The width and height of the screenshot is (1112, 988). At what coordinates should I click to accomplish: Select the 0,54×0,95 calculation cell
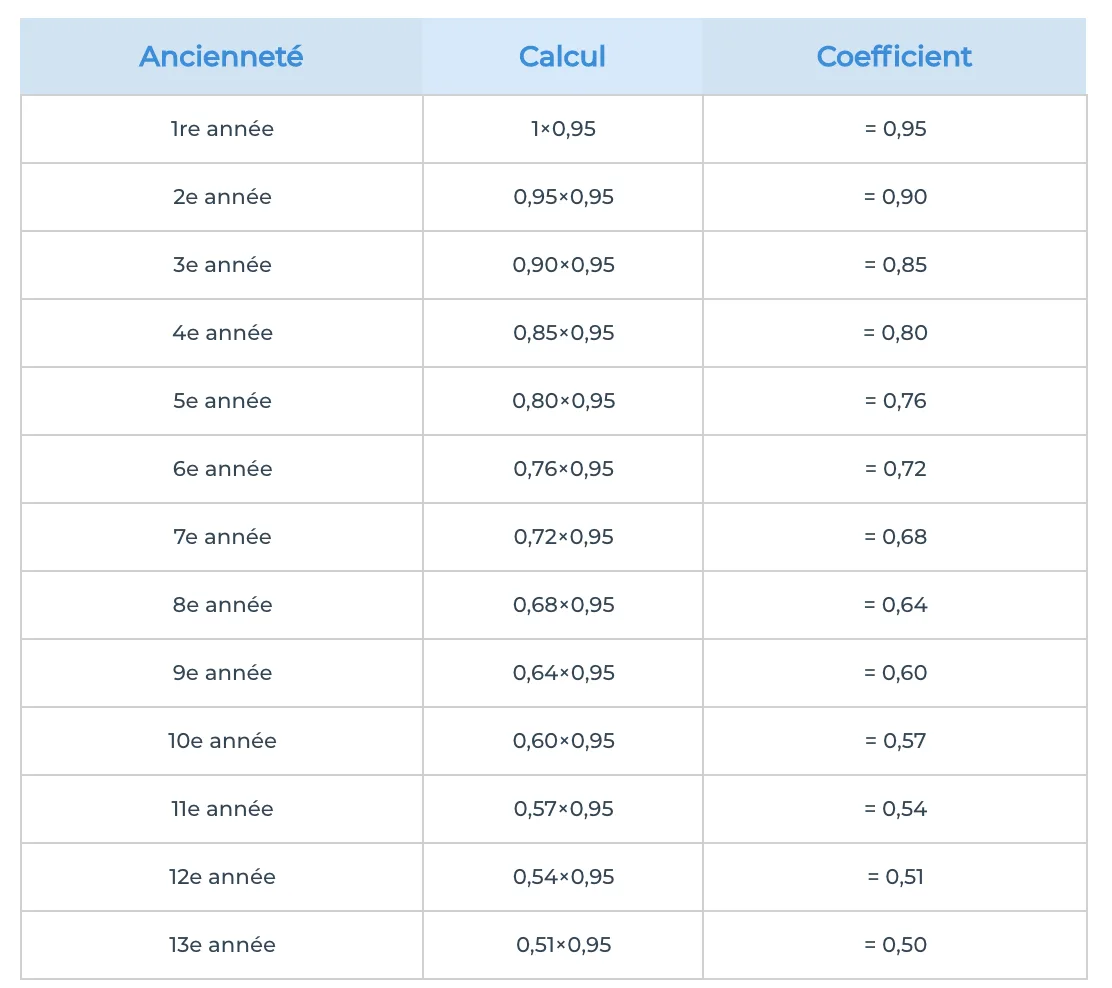pyautogui.click(x=563, y=877)
